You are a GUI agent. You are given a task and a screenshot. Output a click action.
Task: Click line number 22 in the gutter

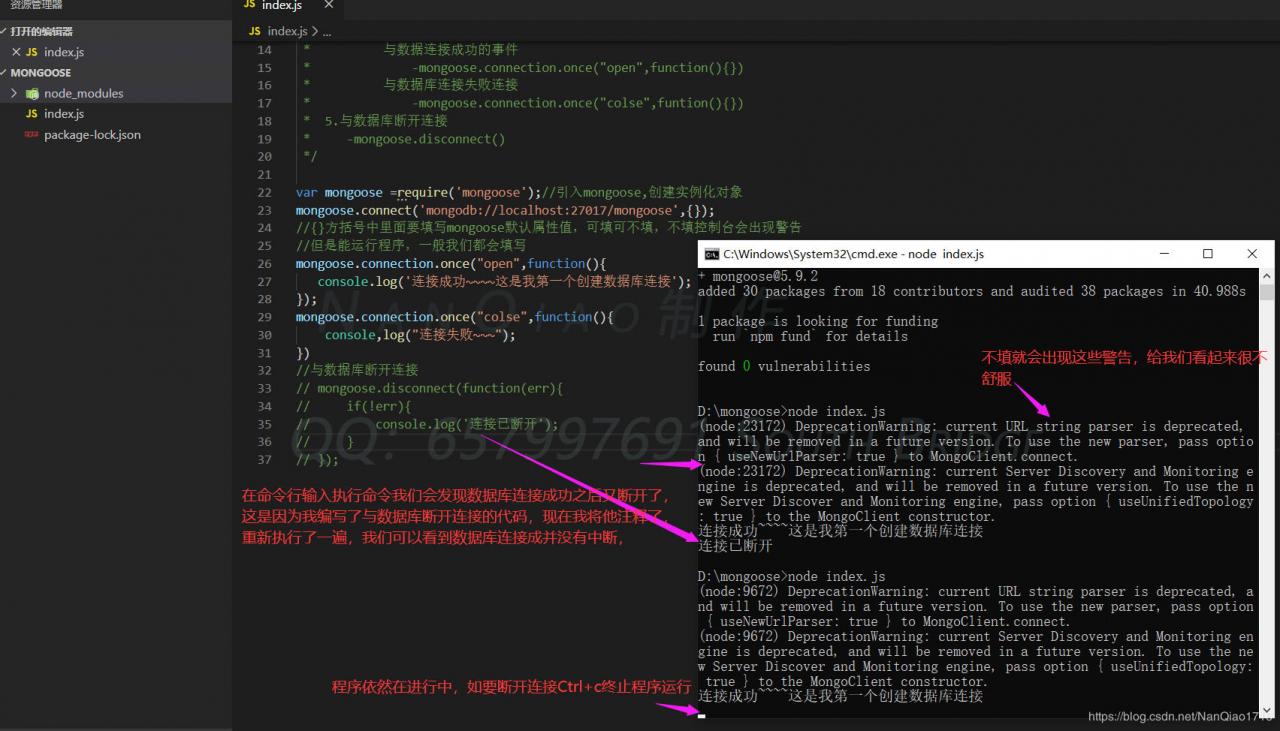tap(264, 192)
